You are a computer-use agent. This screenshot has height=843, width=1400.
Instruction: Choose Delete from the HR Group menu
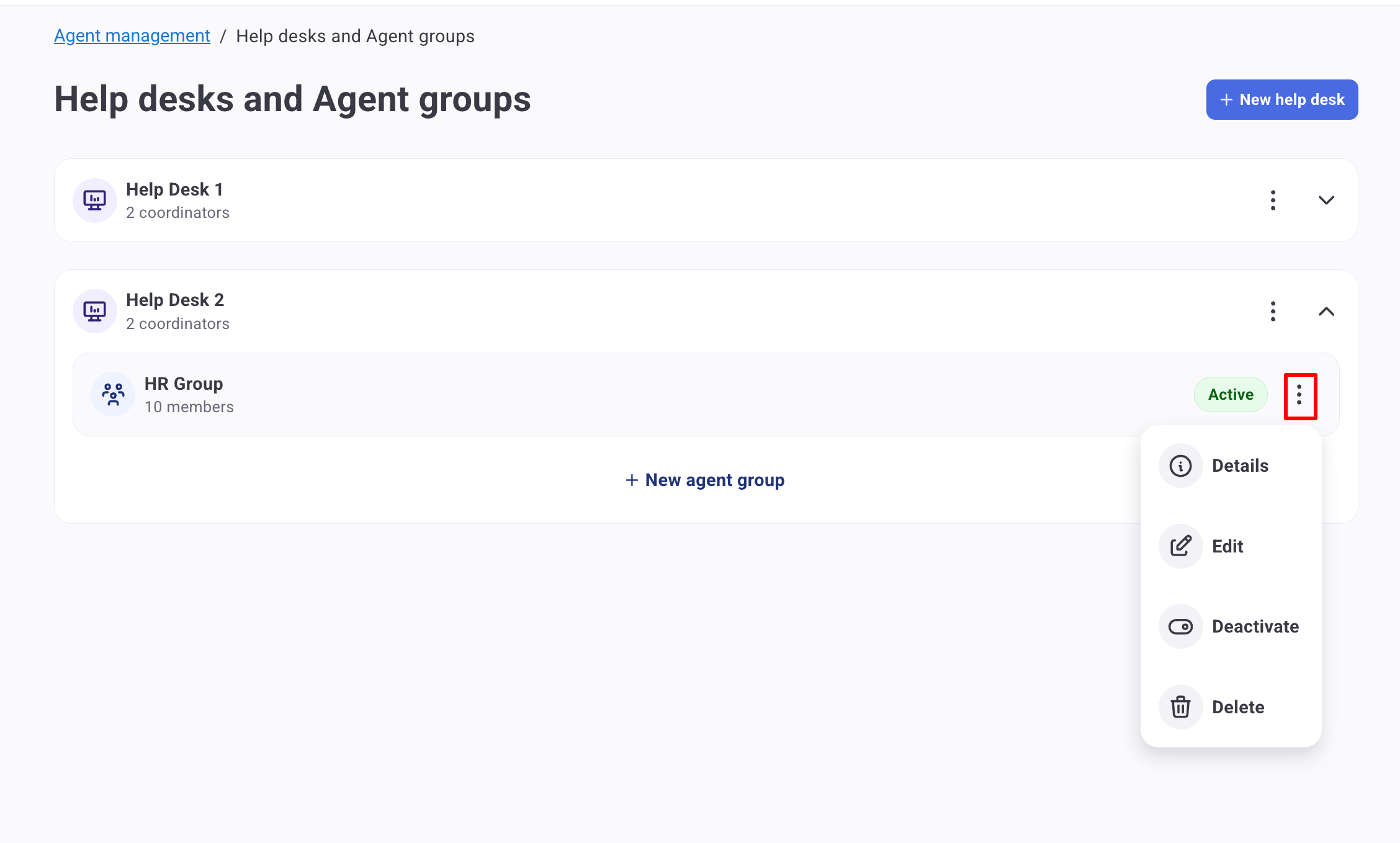click(x=1238, y=707)
